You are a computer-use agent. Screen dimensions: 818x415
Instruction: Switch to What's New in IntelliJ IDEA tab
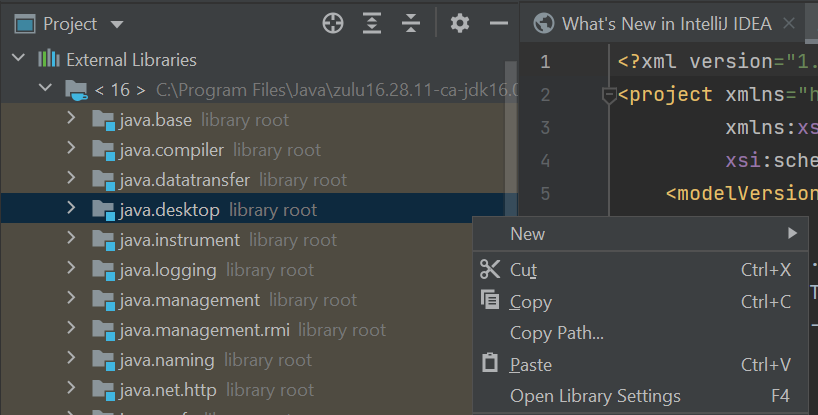tap(666, 24)
